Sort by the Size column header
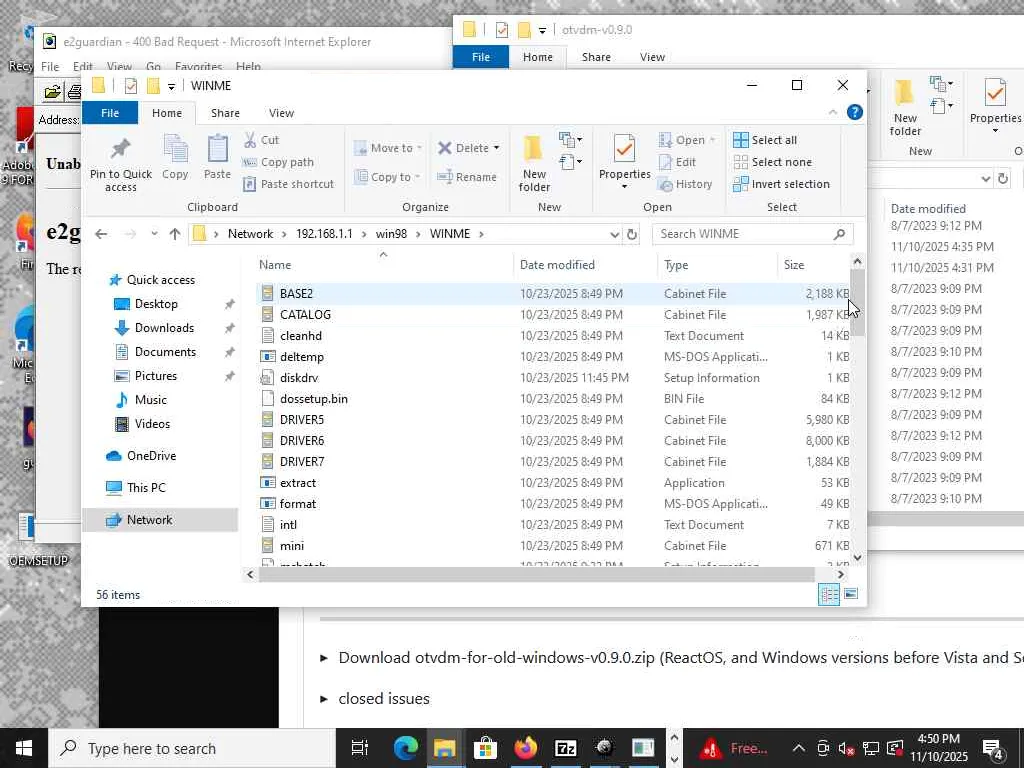The width and height of the screenshot is (1024, 768). pos(813,264)
